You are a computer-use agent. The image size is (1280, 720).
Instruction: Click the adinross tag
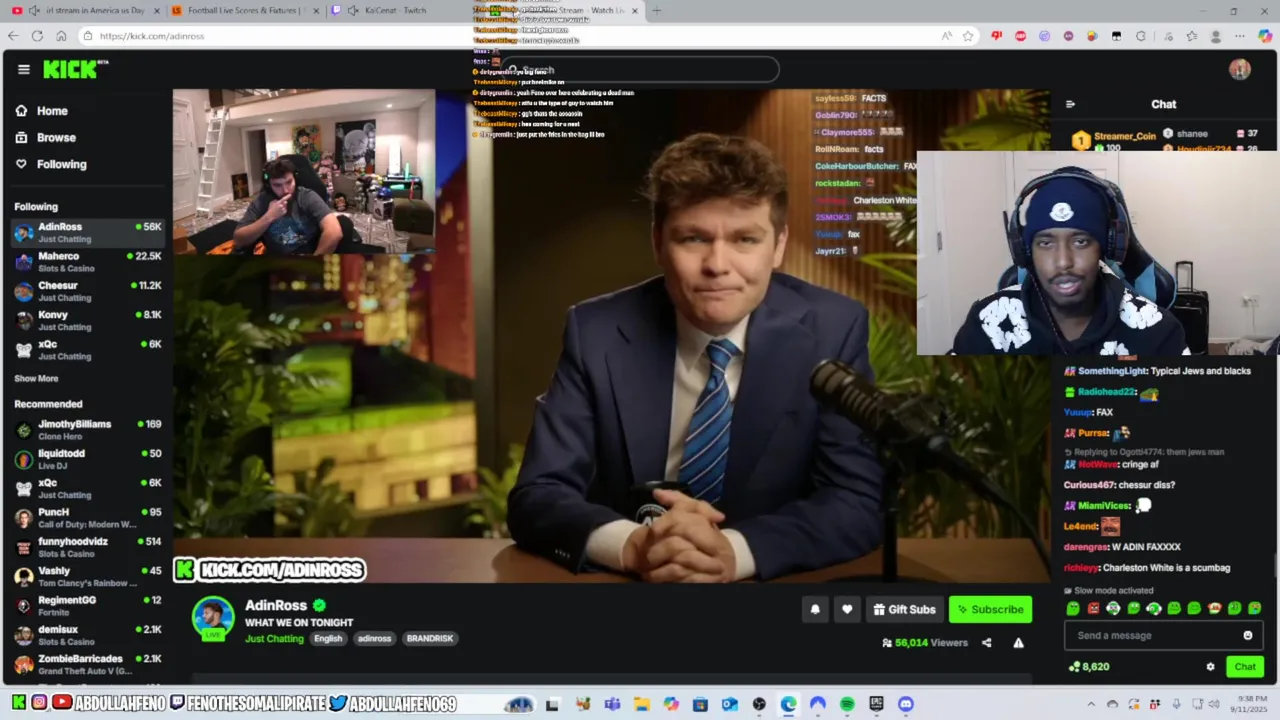coord(375,638)
